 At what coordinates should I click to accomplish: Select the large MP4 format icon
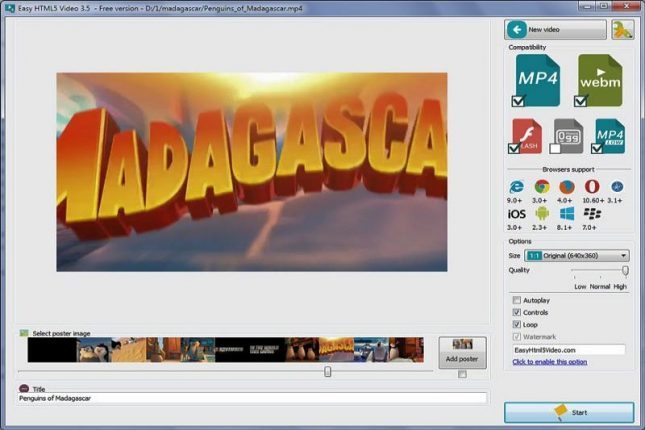[x=538, y=80]
